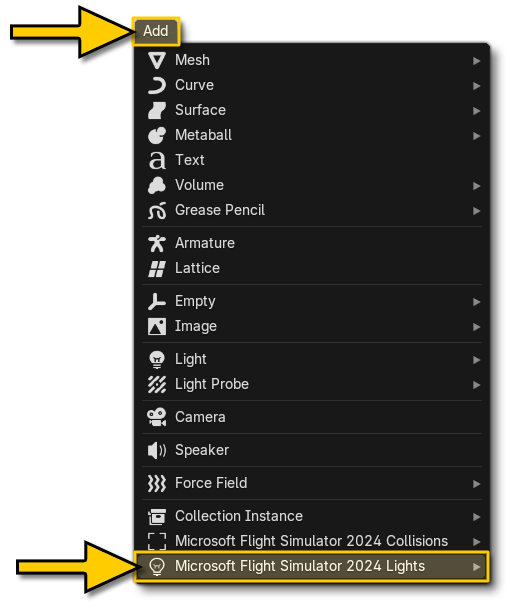Expand the Flight Simulator 2024 Lights arrow
The height and width of the screenshot is (609, 516).
pyautogui.click(x=476, y=567)
